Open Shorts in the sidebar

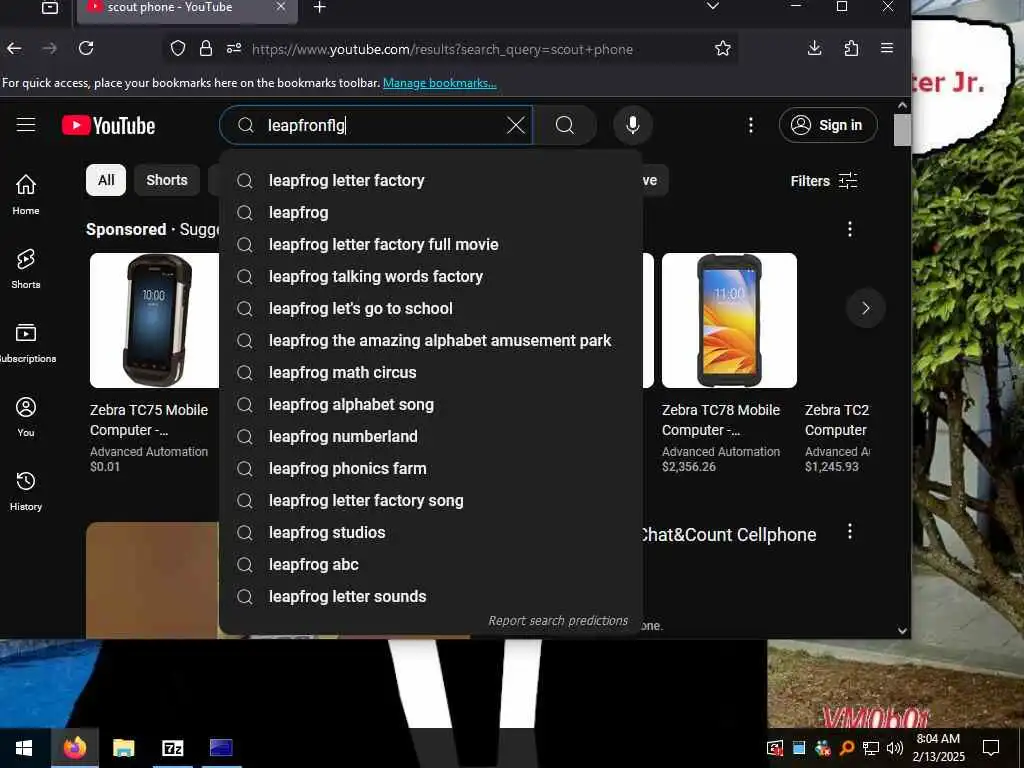point(25,268)
